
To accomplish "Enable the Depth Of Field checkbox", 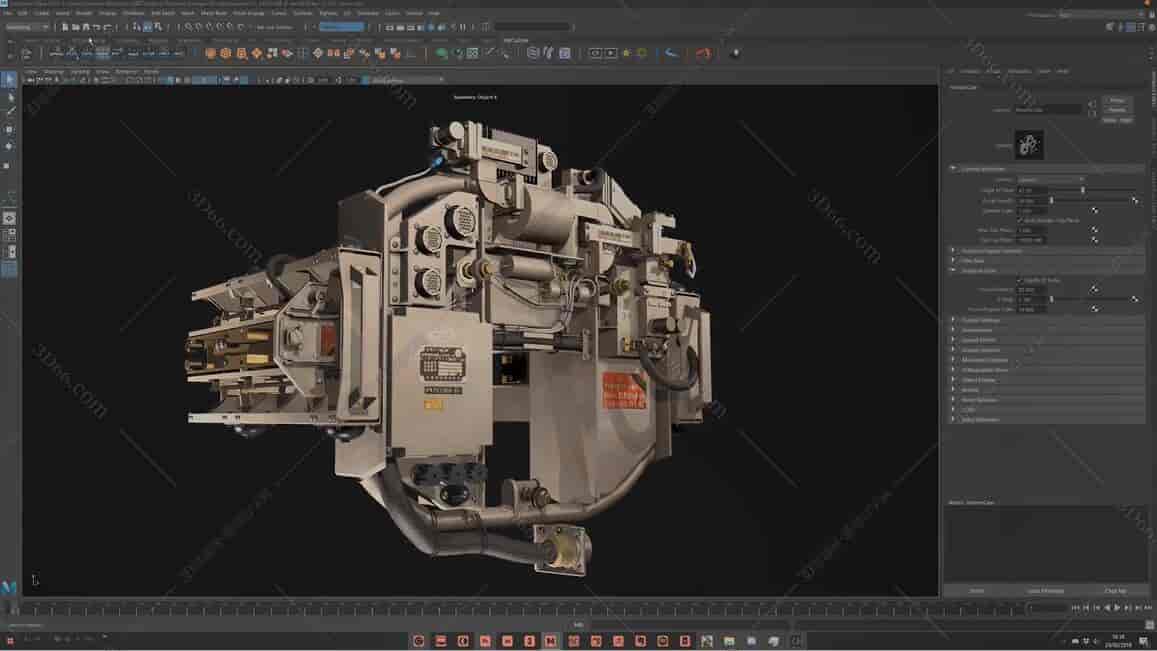I will [x=1019, y=279].
